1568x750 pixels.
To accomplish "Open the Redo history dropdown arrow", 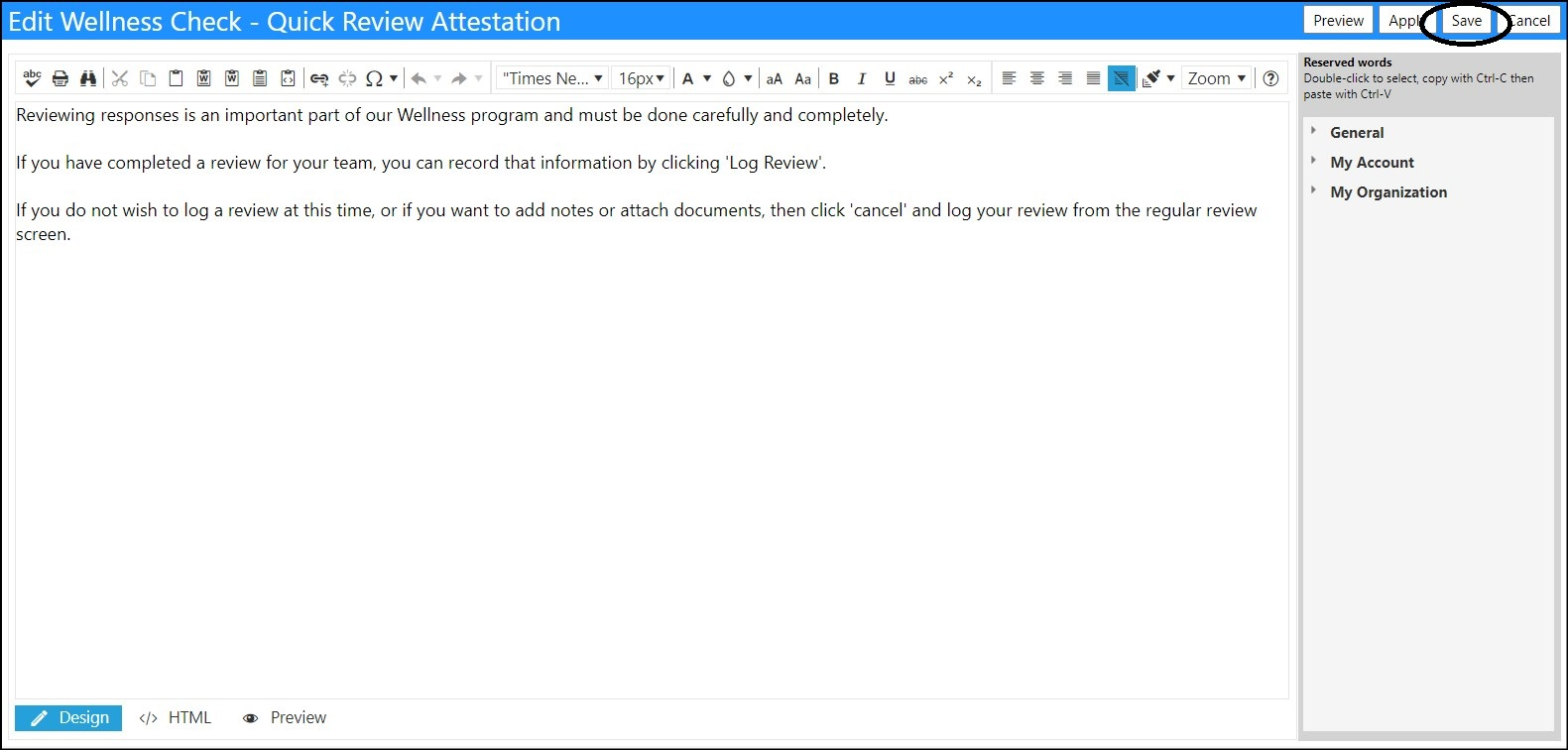I will point(478,78).
